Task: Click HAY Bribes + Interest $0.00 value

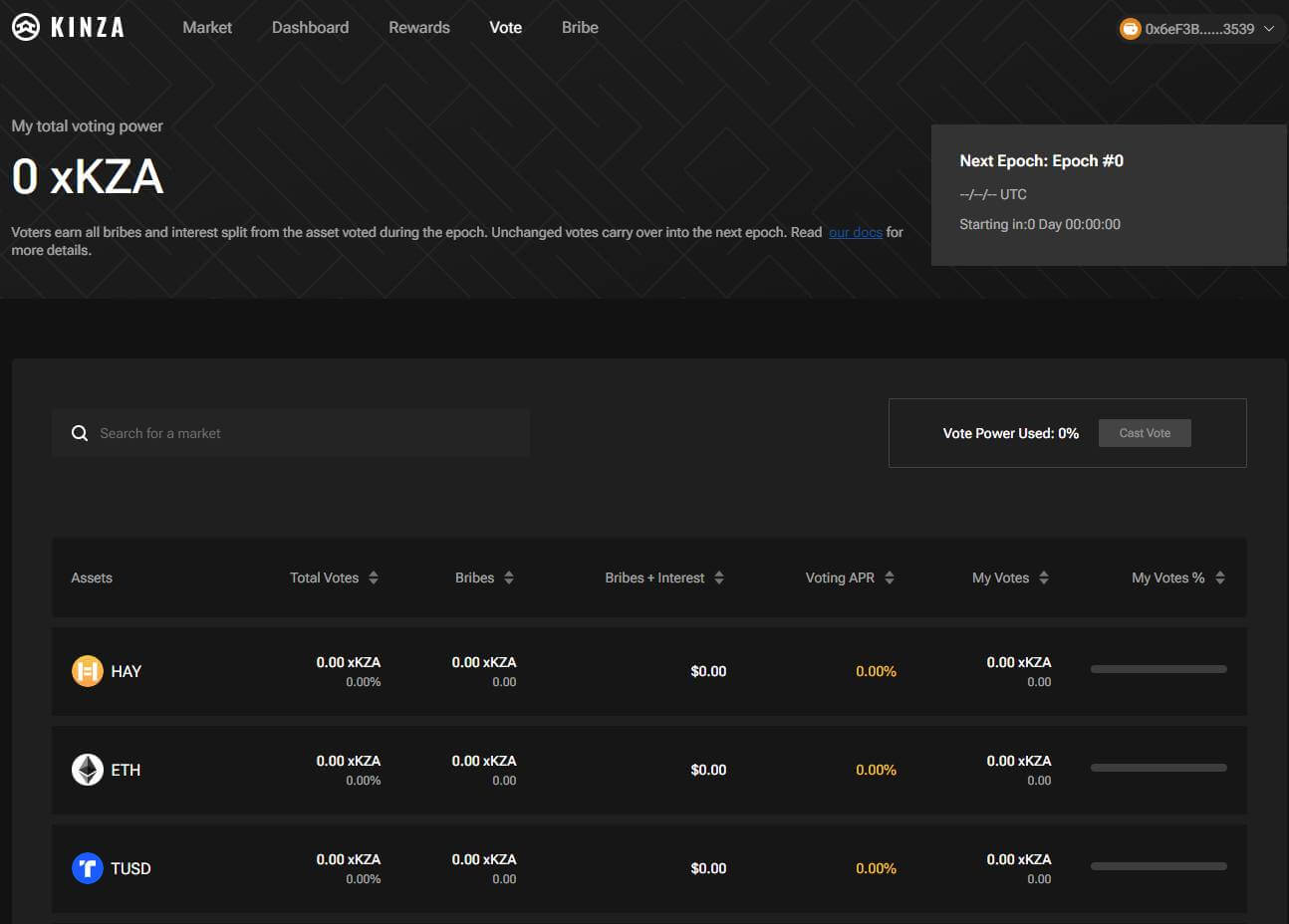Action: pos(708,671)
